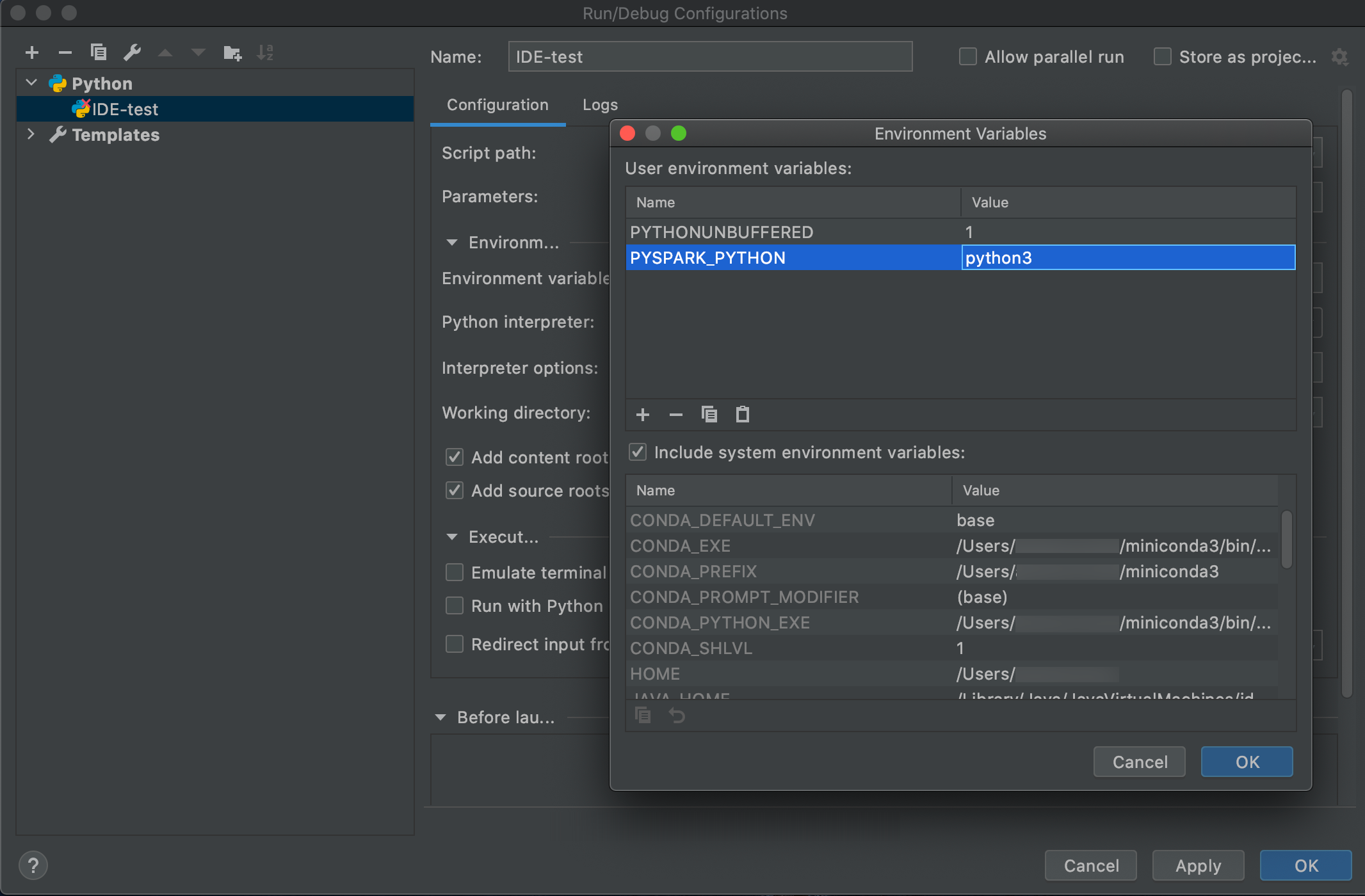The width and height of the screenshot is (1365, 896).
Task: Toggle Include system environment variables checkbox
Action: [x=638, y=452]
